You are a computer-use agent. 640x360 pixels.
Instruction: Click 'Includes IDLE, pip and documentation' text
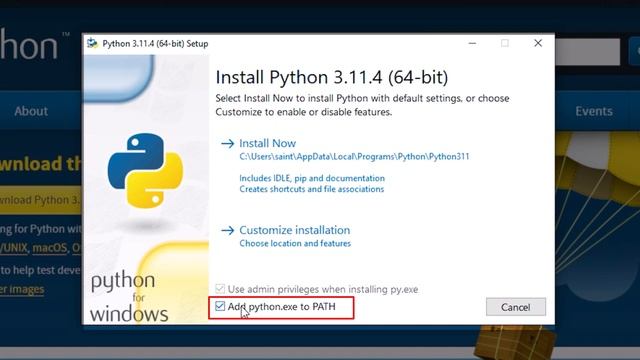click(x=312, y=178)
